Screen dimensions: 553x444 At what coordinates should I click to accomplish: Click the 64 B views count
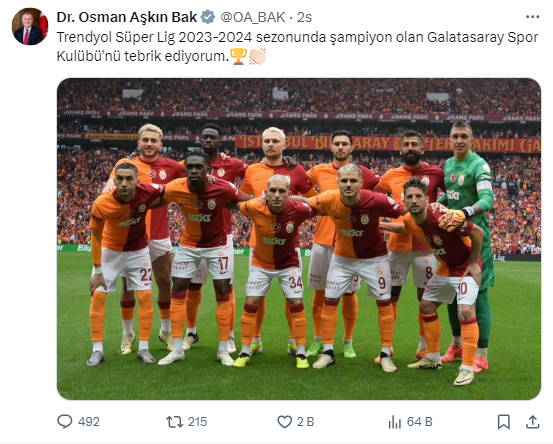click(420, 422)
